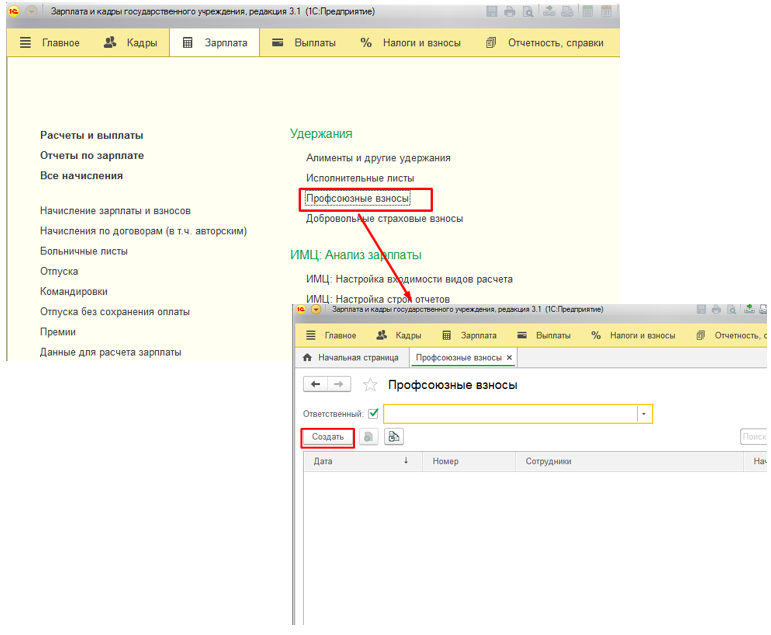The height and width of the screenshot is (635, 771).
Task: Expand the Ответственный dropdown list
Action: (644, 414)
